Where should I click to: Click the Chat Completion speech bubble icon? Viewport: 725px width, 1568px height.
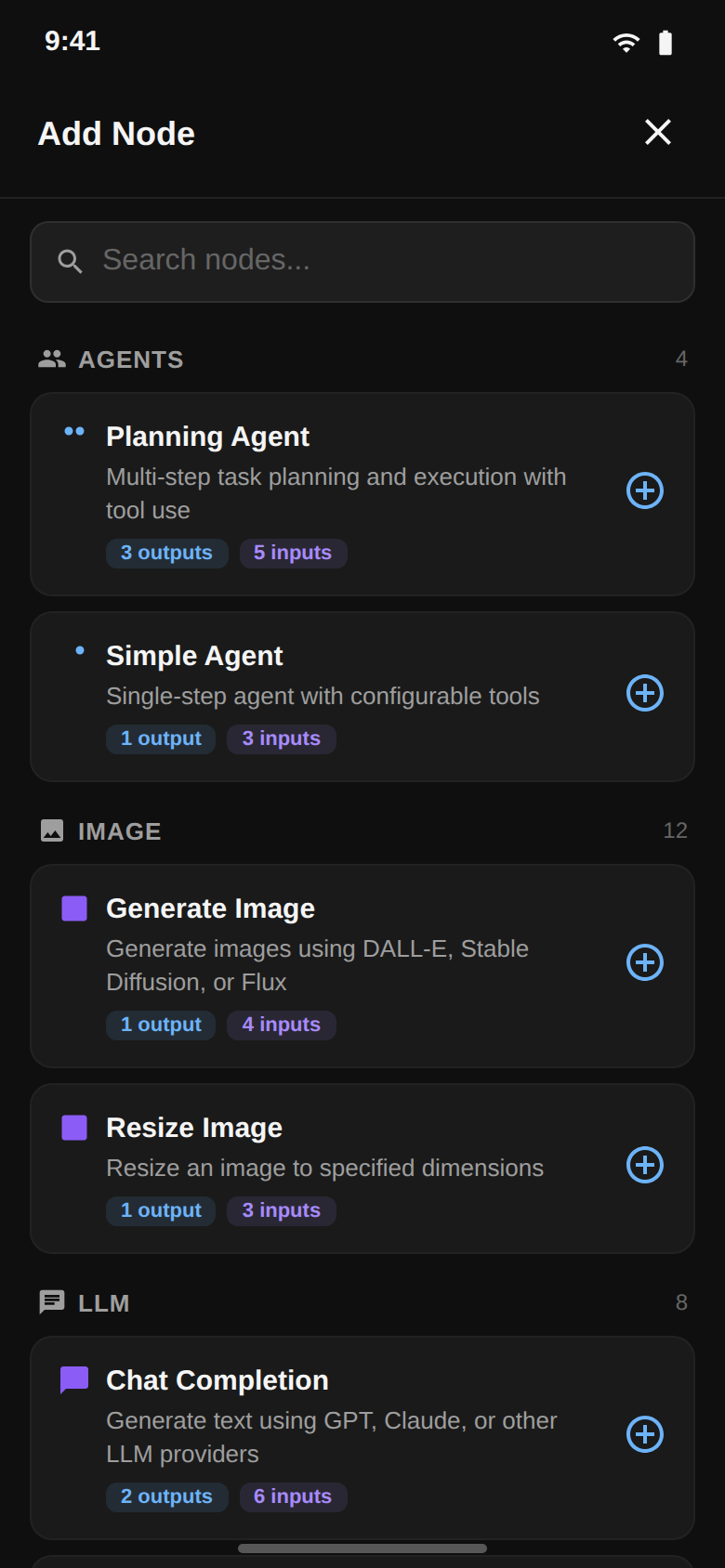click(x=73, y=1379)
